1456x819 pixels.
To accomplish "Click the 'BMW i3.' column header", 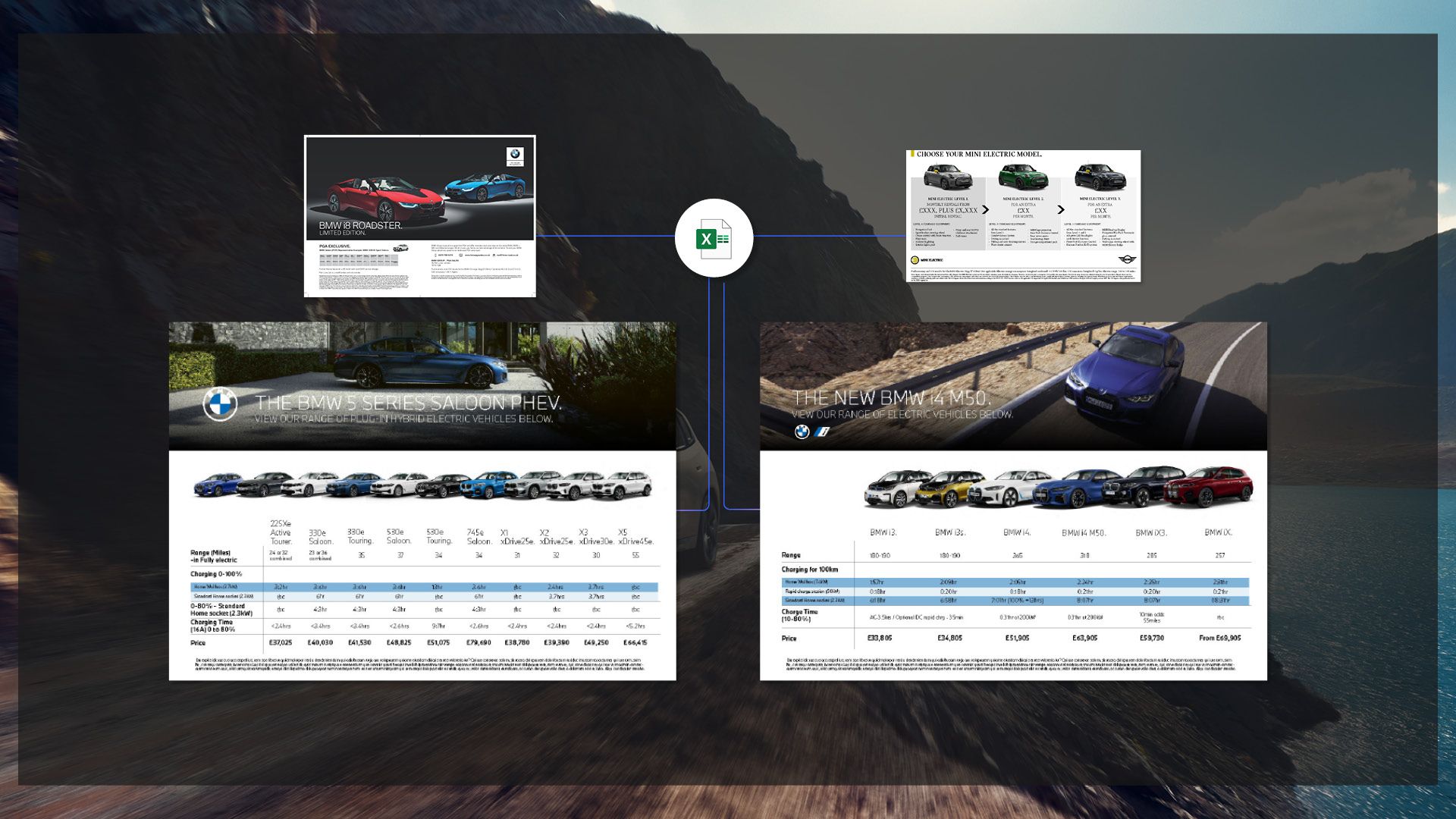I will [x=883, y=532].
